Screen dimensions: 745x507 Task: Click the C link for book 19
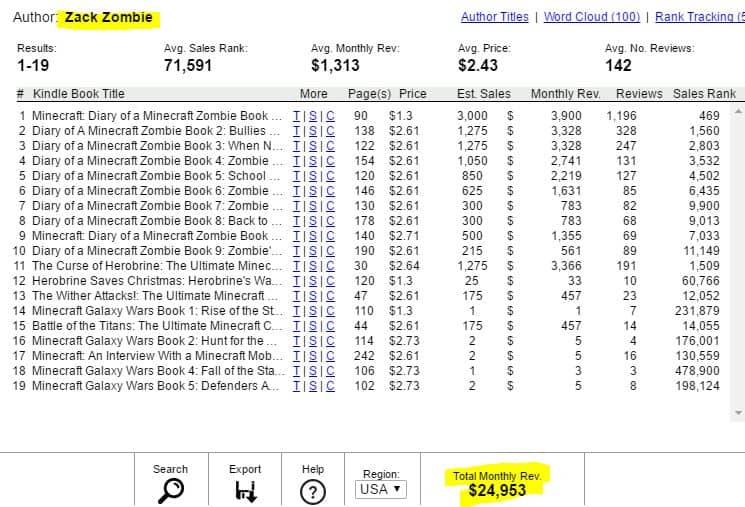[330, 386]
